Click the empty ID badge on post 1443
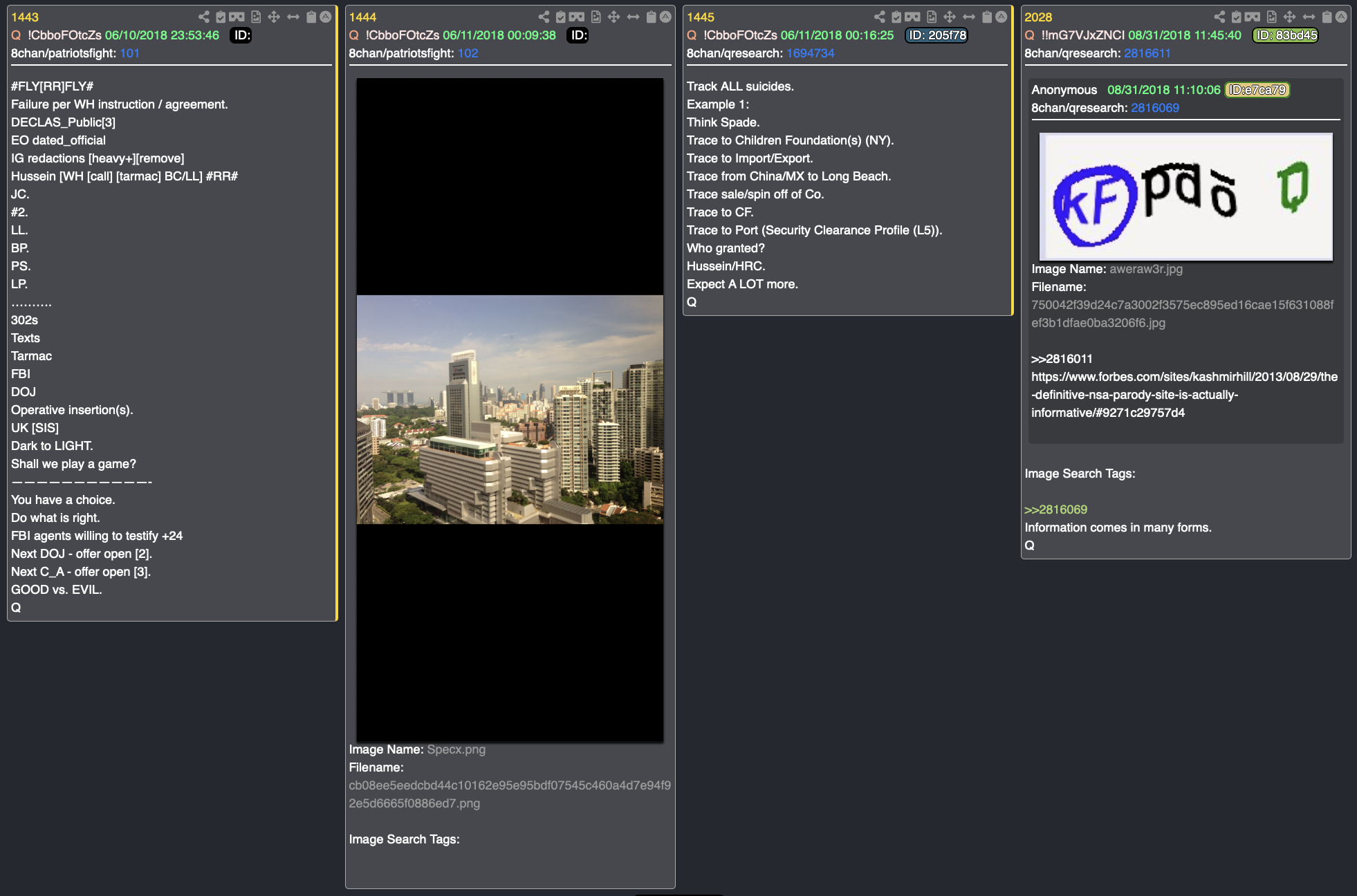This screenshot has height=896, width=1357. (241, 35)
